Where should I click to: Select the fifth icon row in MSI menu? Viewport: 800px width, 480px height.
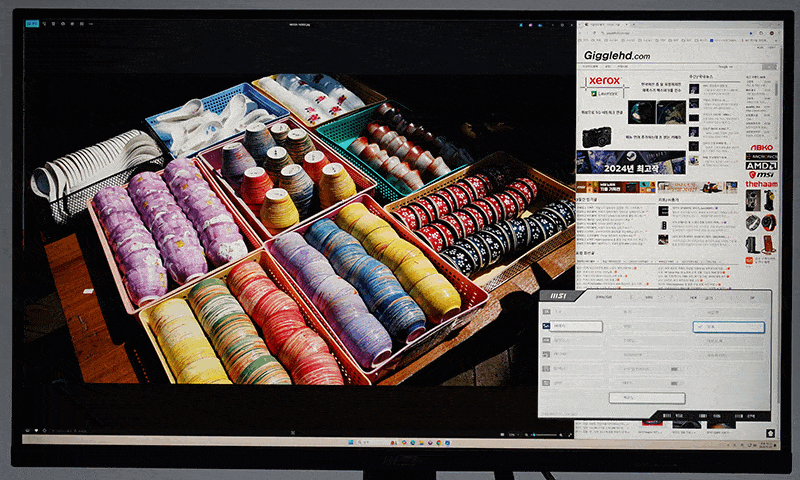coord(572,368)
